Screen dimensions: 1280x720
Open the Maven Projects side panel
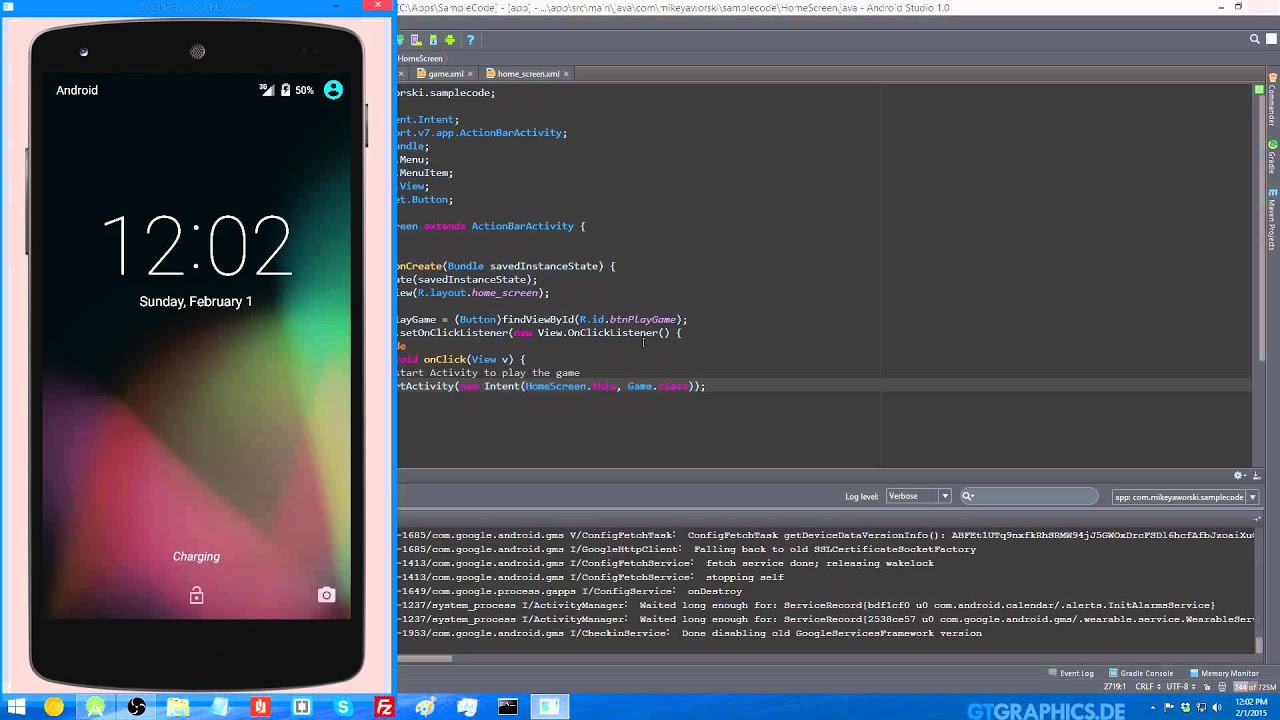[x=1272, y=219]
